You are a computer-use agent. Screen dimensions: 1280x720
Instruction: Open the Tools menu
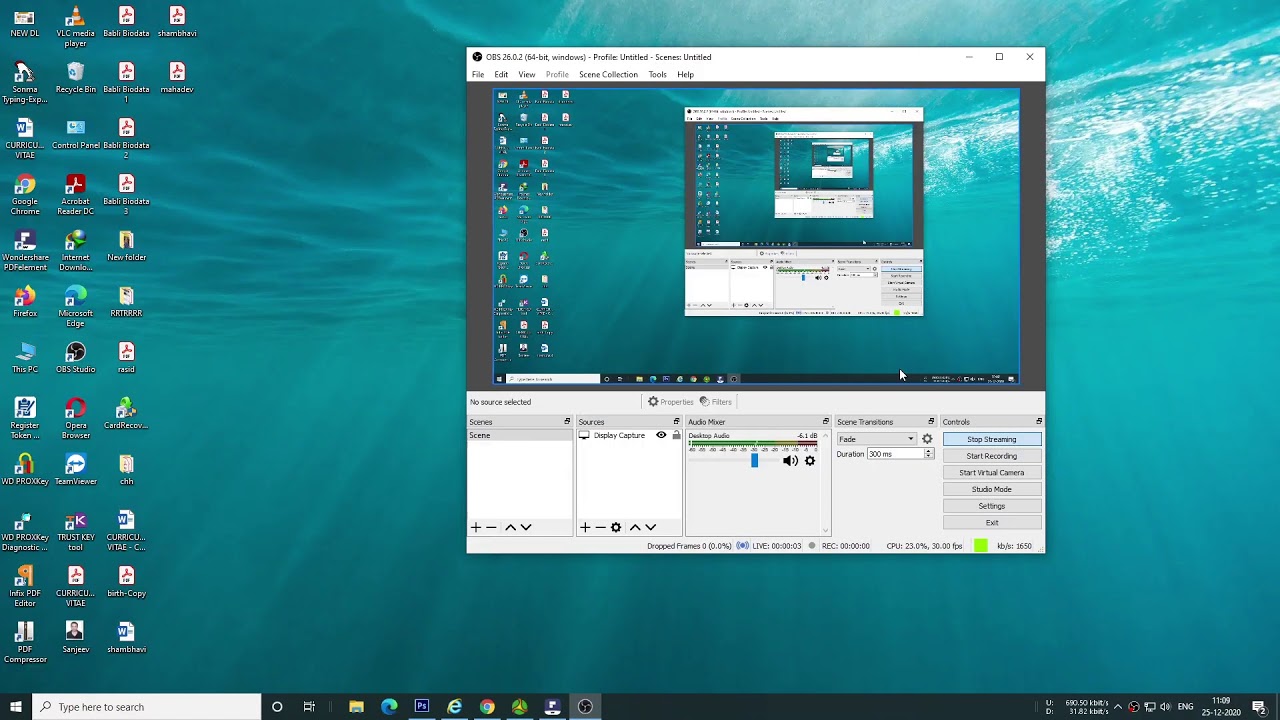click(x=657, y=75)
